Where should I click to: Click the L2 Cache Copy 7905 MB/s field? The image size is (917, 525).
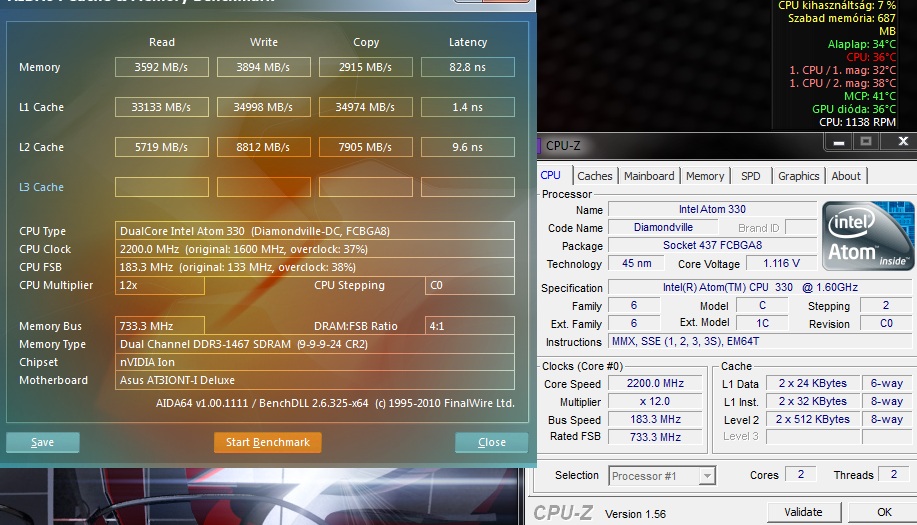click(366, 147)
